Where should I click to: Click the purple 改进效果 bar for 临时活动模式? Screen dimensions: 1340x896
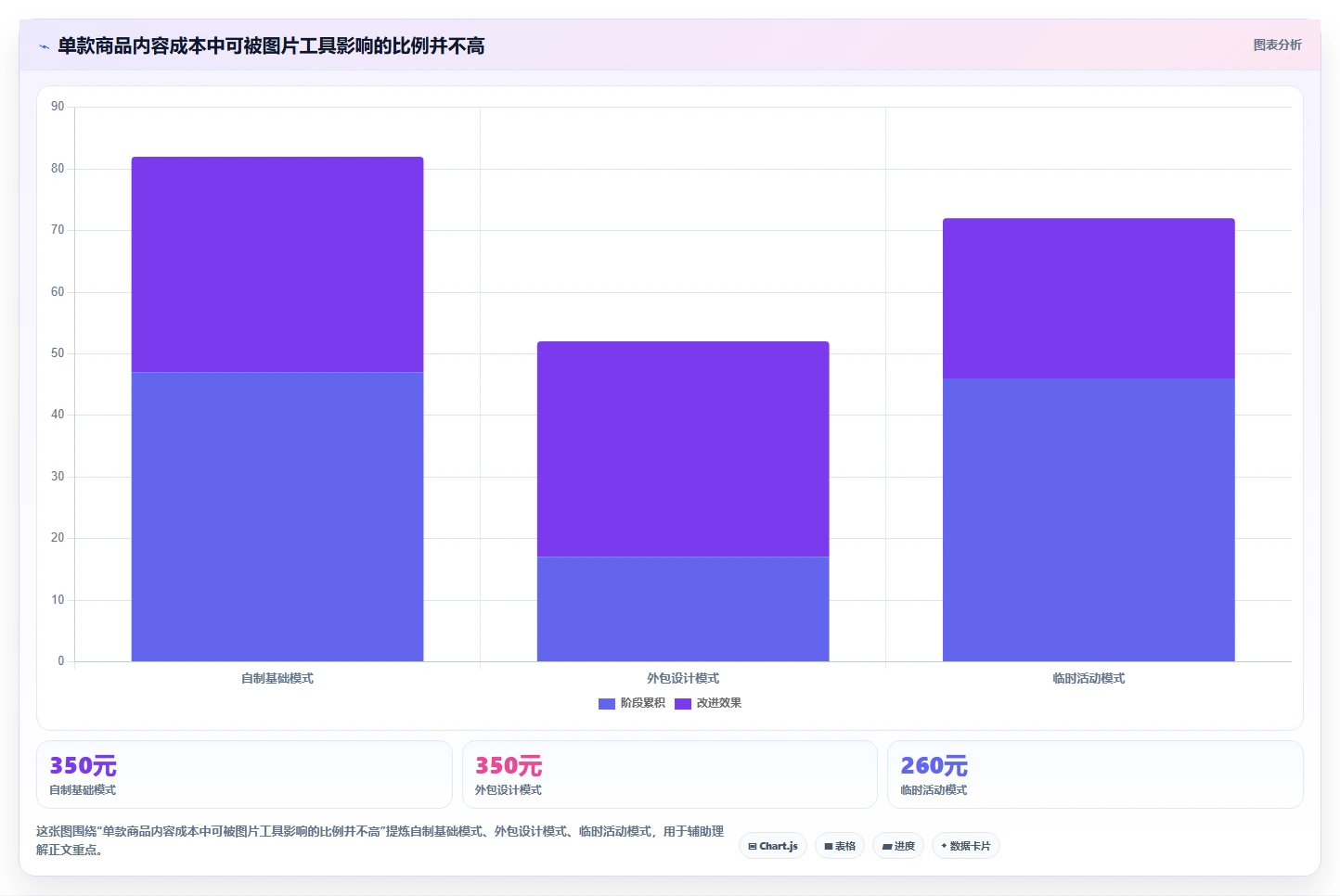(1089, 298)
